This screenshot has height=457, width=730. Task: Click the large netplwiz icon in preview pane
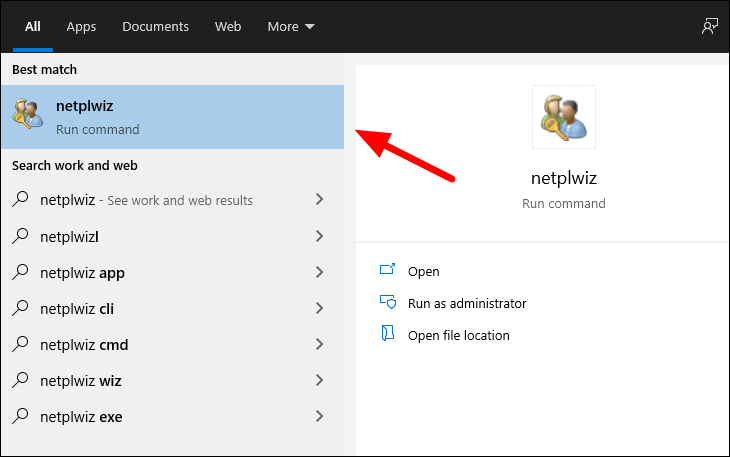click(563, 117)
